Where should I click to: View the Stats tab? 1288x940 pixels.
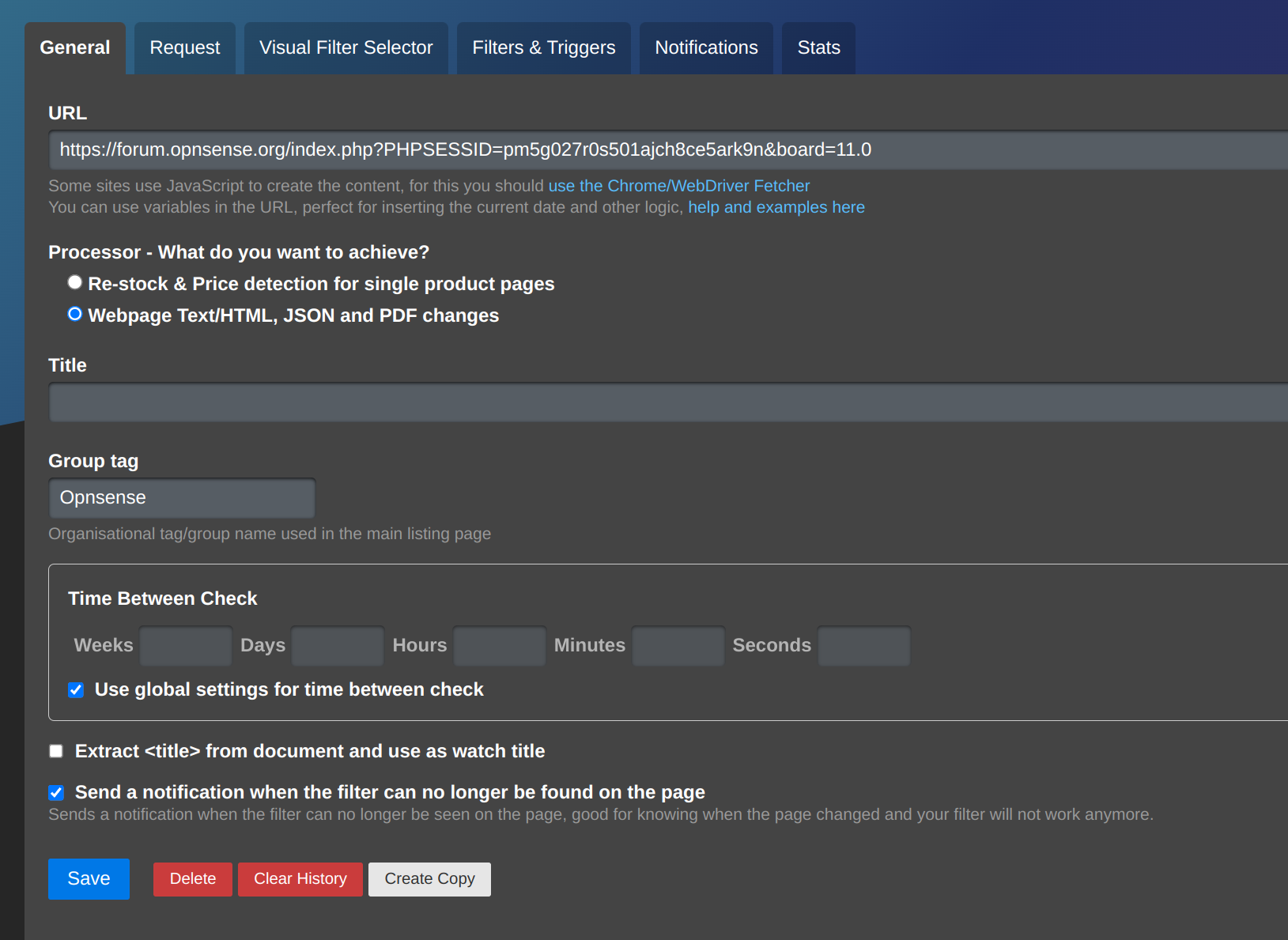point(818,48)
